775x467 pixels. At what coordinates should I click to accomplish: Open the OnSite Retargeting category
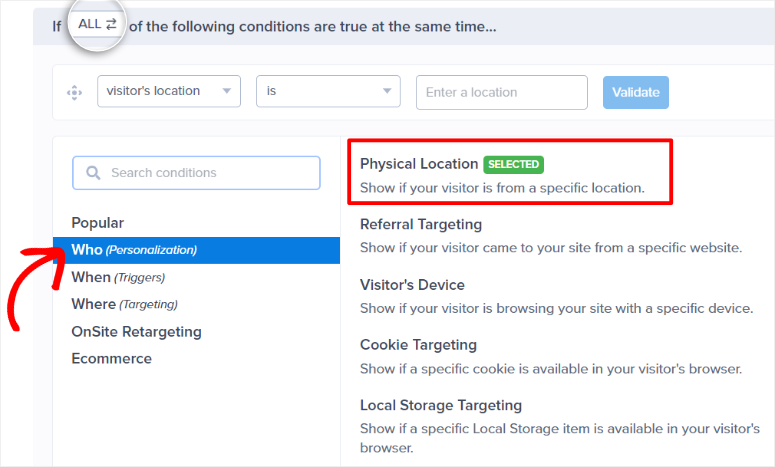point(136,332)
